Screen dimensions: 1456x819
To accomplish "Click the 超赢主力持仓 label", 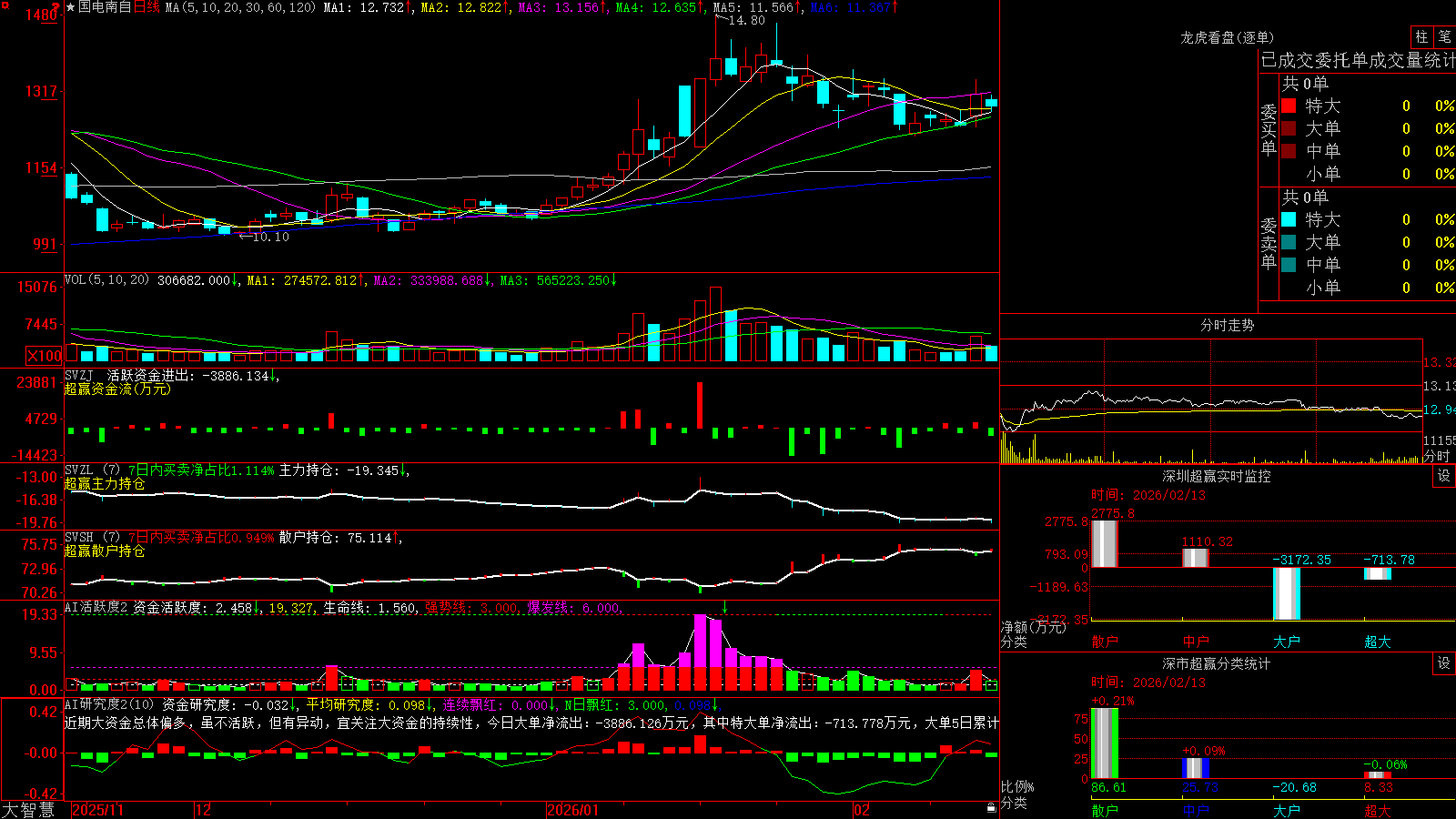I will [105, 483].
